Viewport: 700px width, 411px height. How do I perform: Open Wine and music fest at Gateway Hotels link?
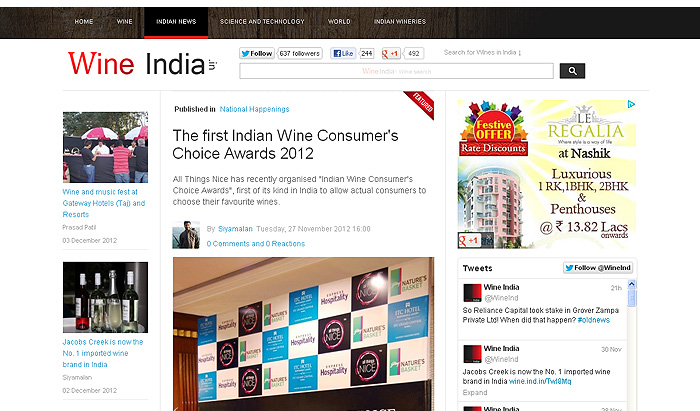point(104,203)
